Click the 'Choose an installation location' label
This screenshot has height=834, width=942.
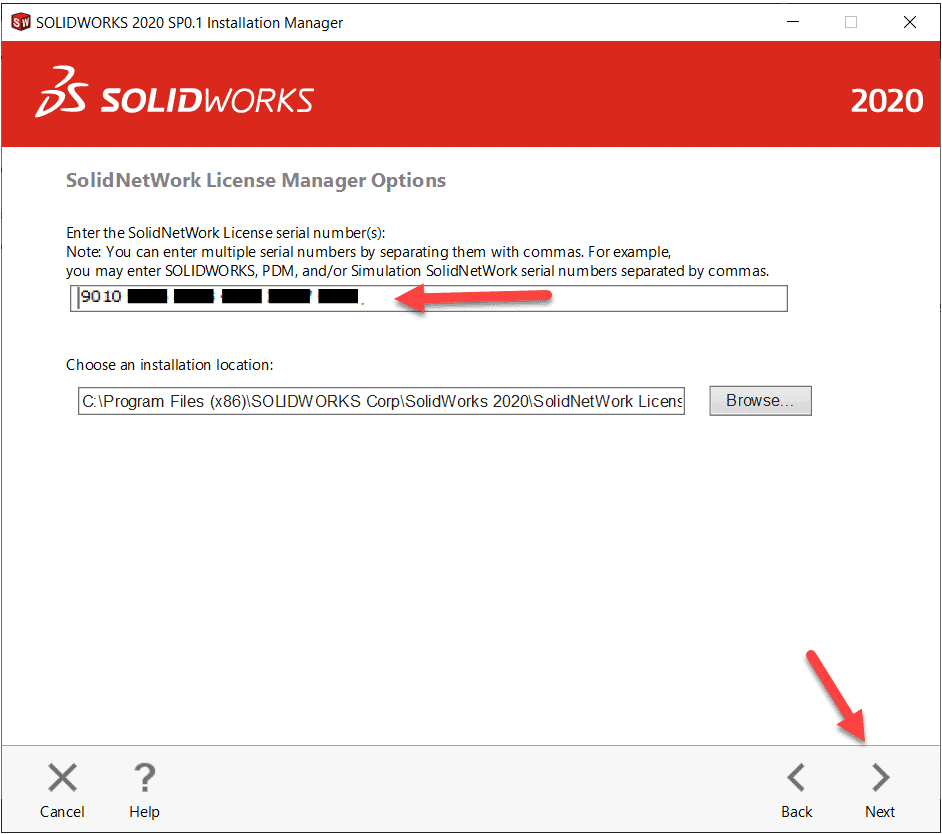pos(170,366)
